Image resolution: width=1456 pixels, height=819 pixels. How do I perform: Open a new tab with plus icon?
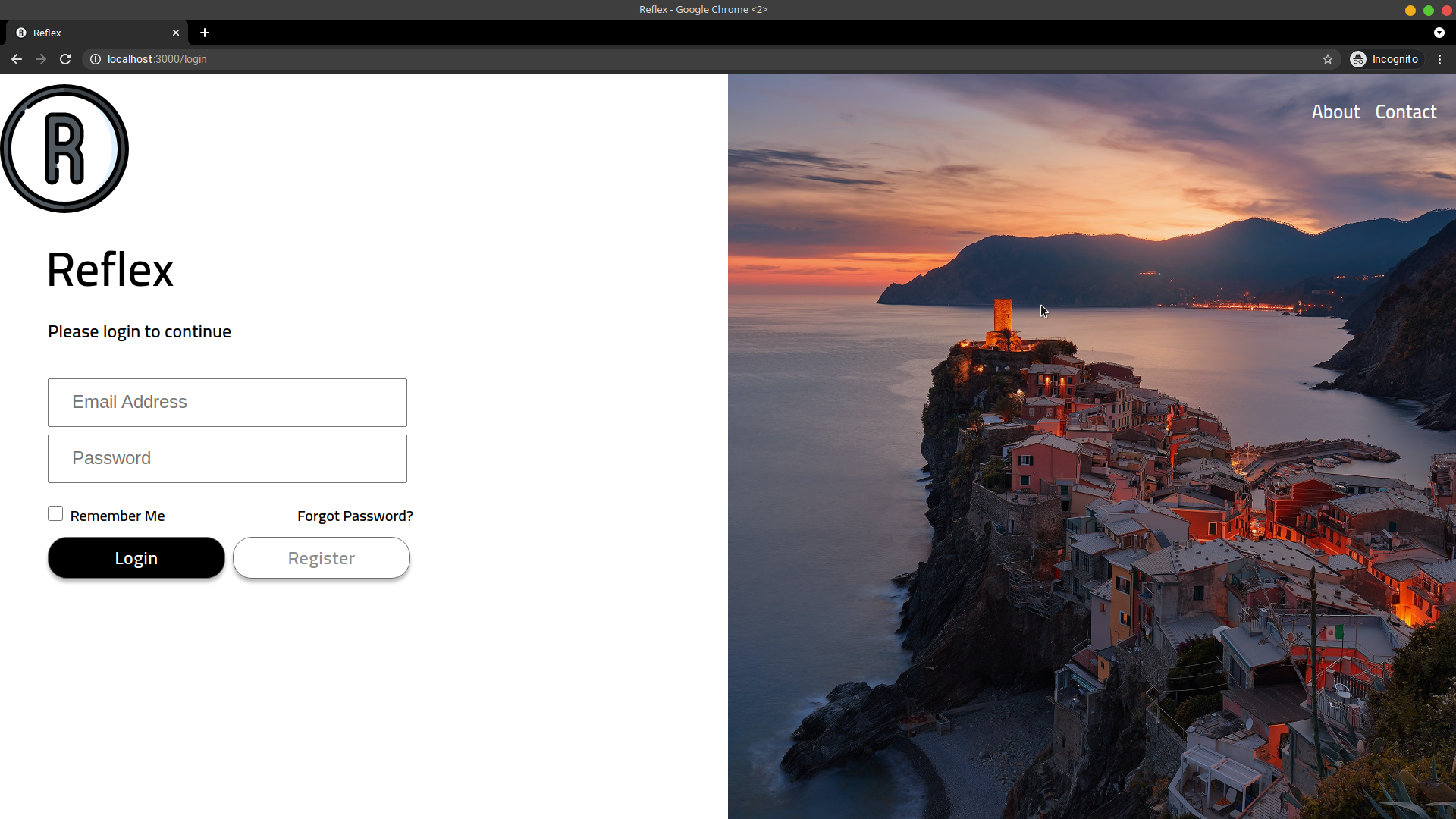coord(205,33)
